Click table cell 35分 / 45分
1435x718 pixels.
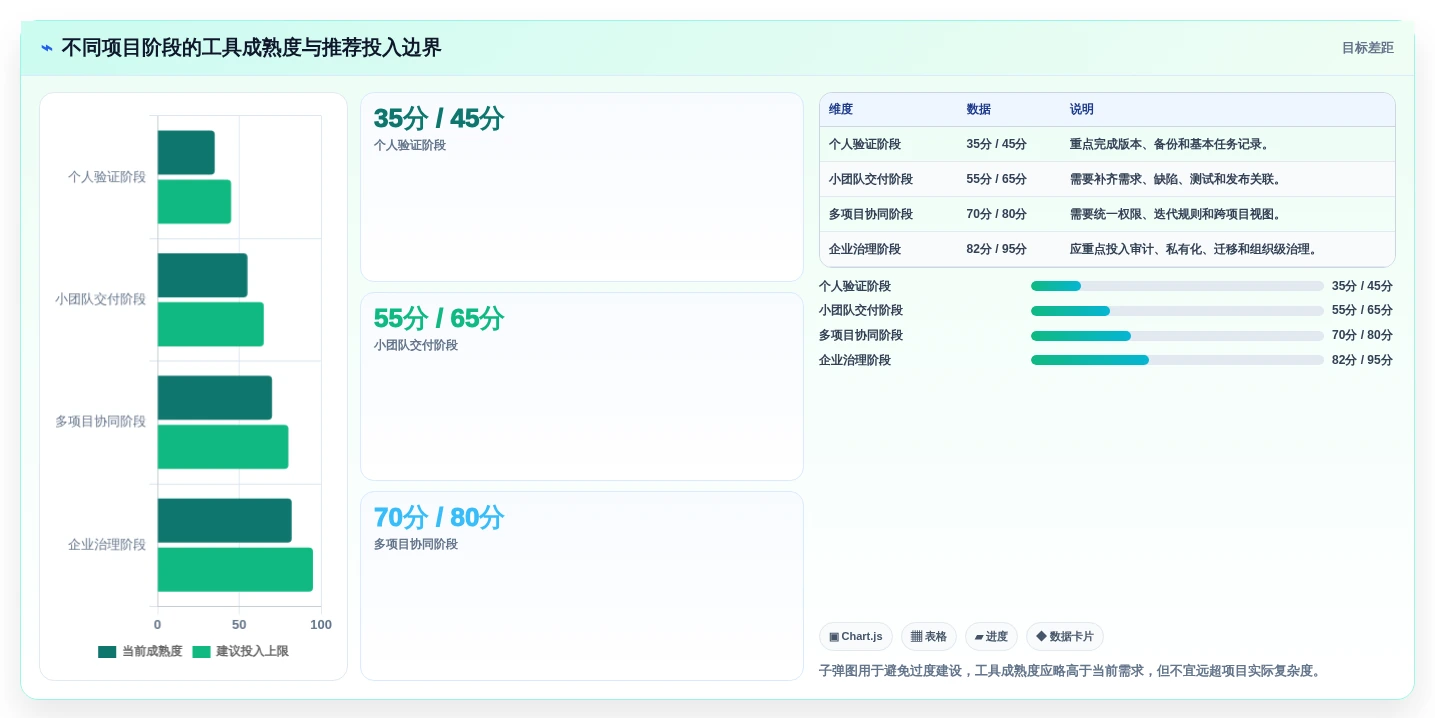click(996, 145)
